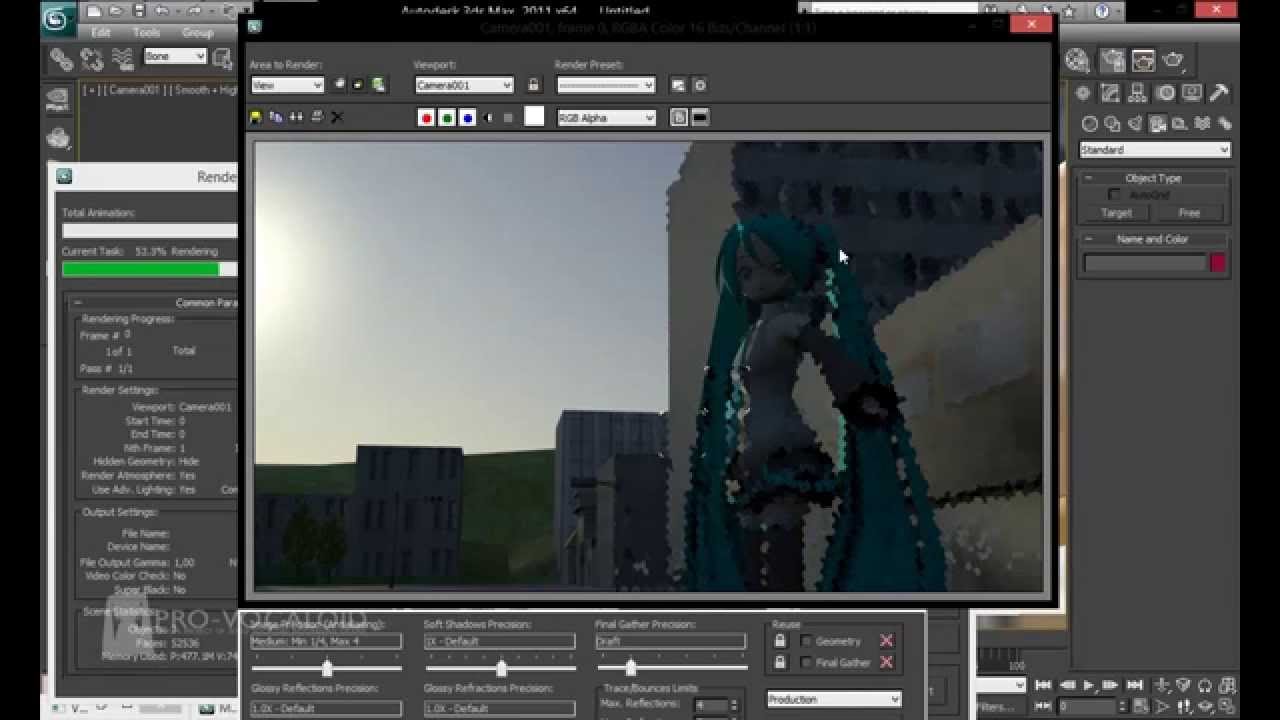Enable the AutoGrid checkbox
Viewport: 1280px width, 720px height.
tap(1115, 195)
